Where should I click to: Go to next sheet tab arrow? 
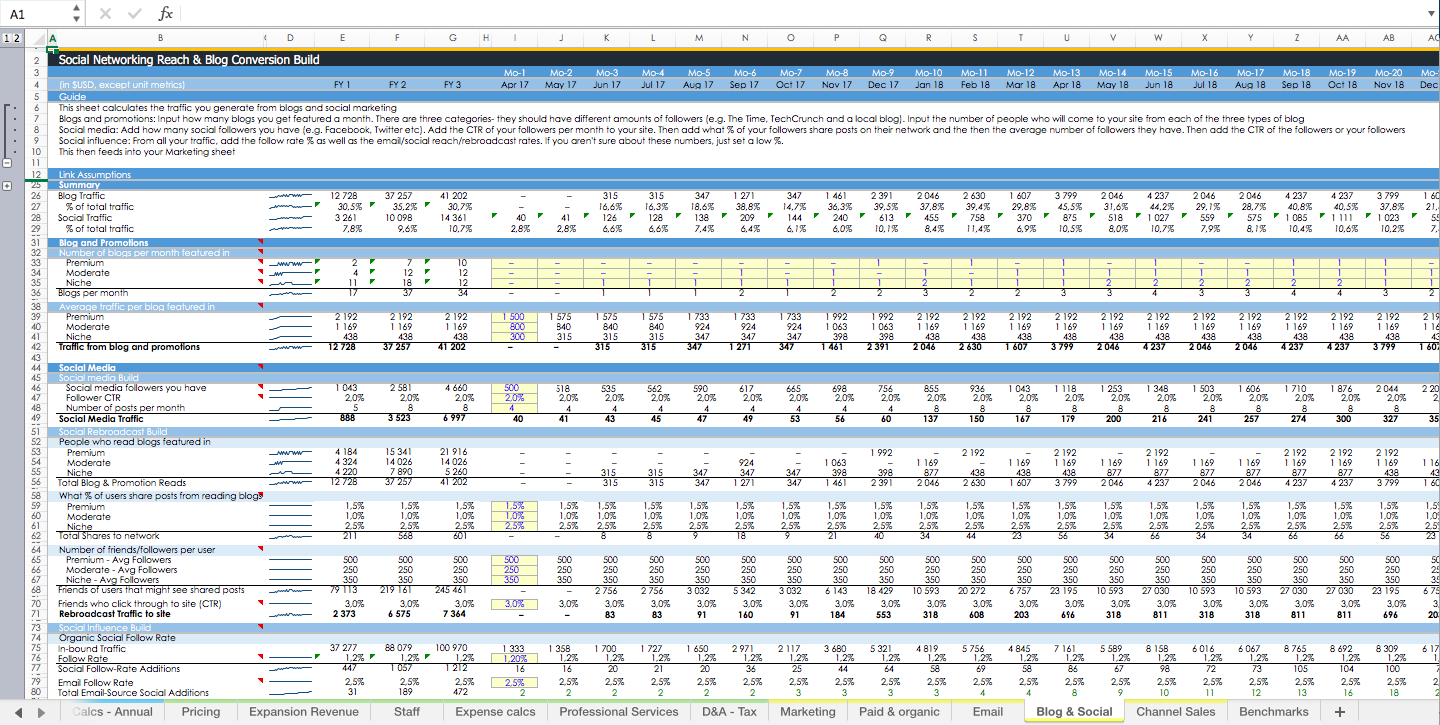41,712
